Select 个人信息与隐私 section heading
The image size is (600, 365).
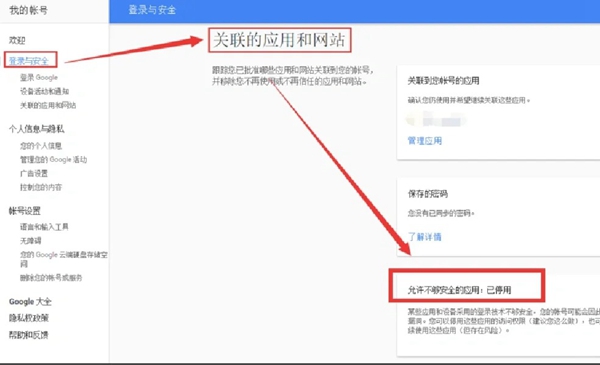[x=37, y=129]
